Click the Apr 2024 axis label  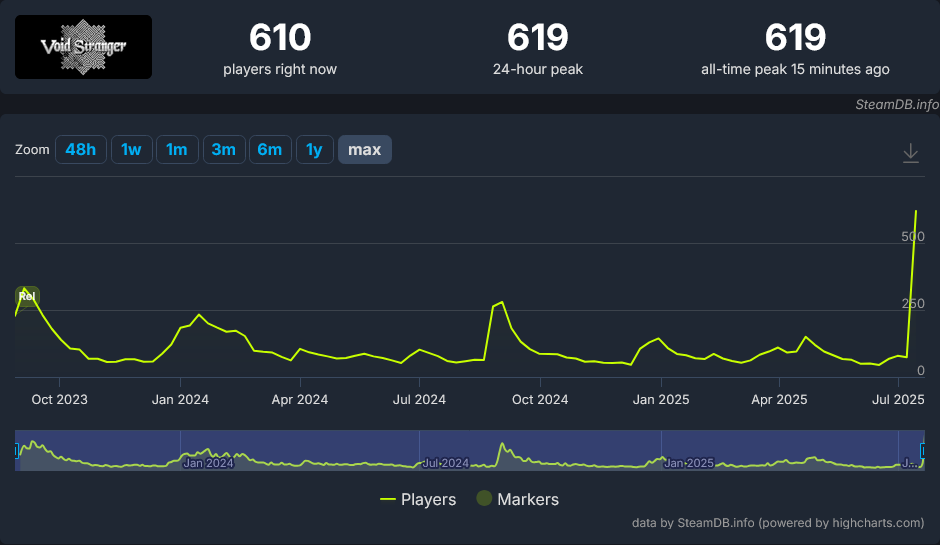click(300, 399)
